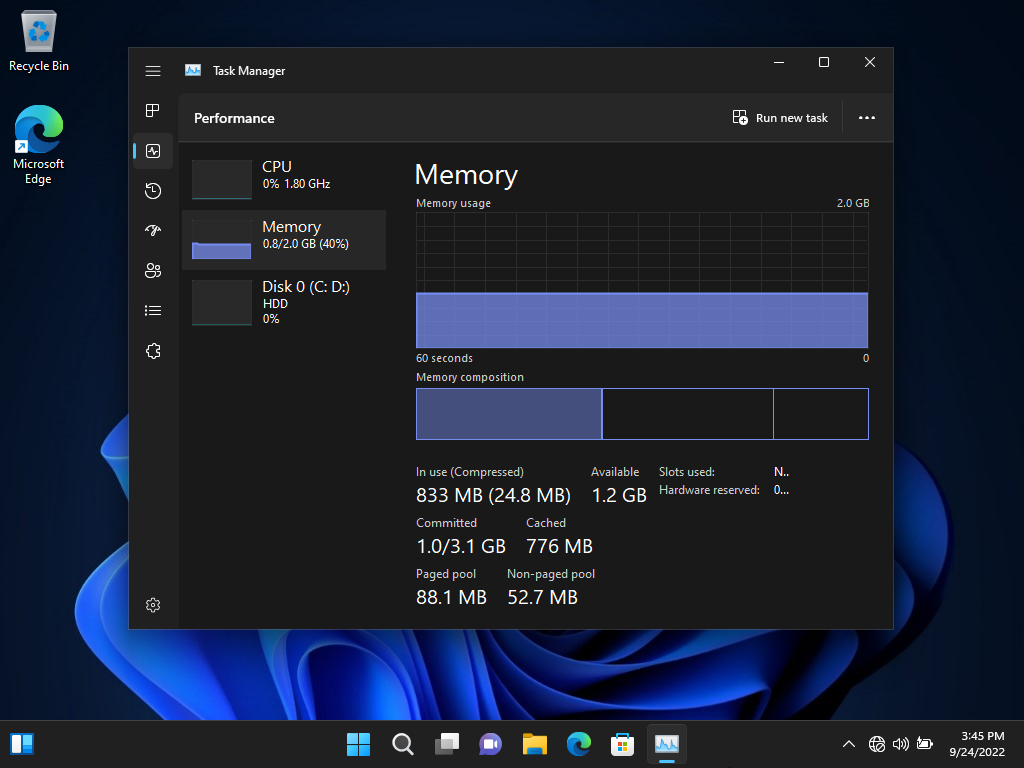
Task: Open the Widgets panel on taskbar
Action: click(22, 744)
